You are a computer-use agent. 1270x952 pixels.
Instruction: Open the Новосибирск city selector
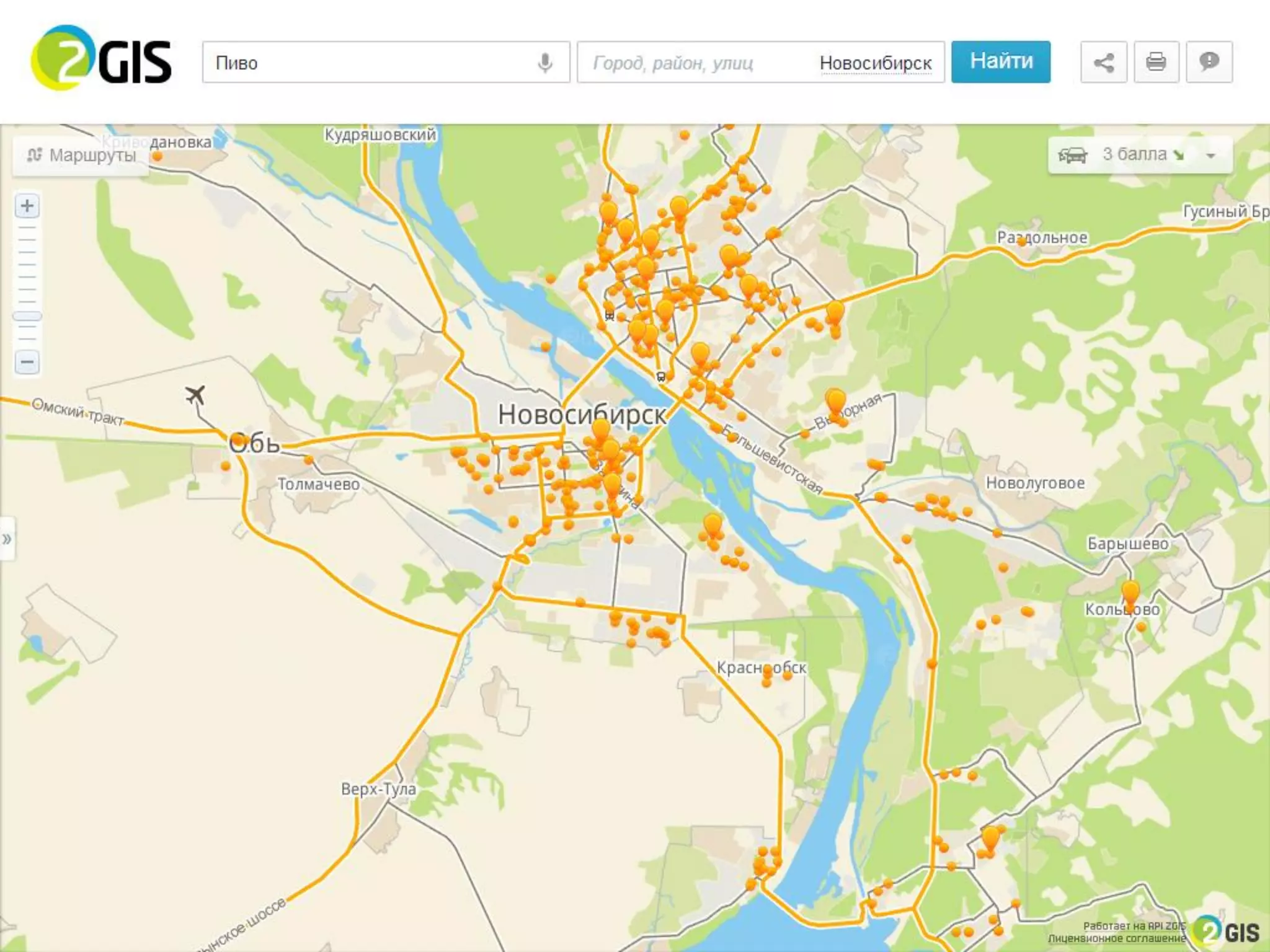(x=875, y=63)
